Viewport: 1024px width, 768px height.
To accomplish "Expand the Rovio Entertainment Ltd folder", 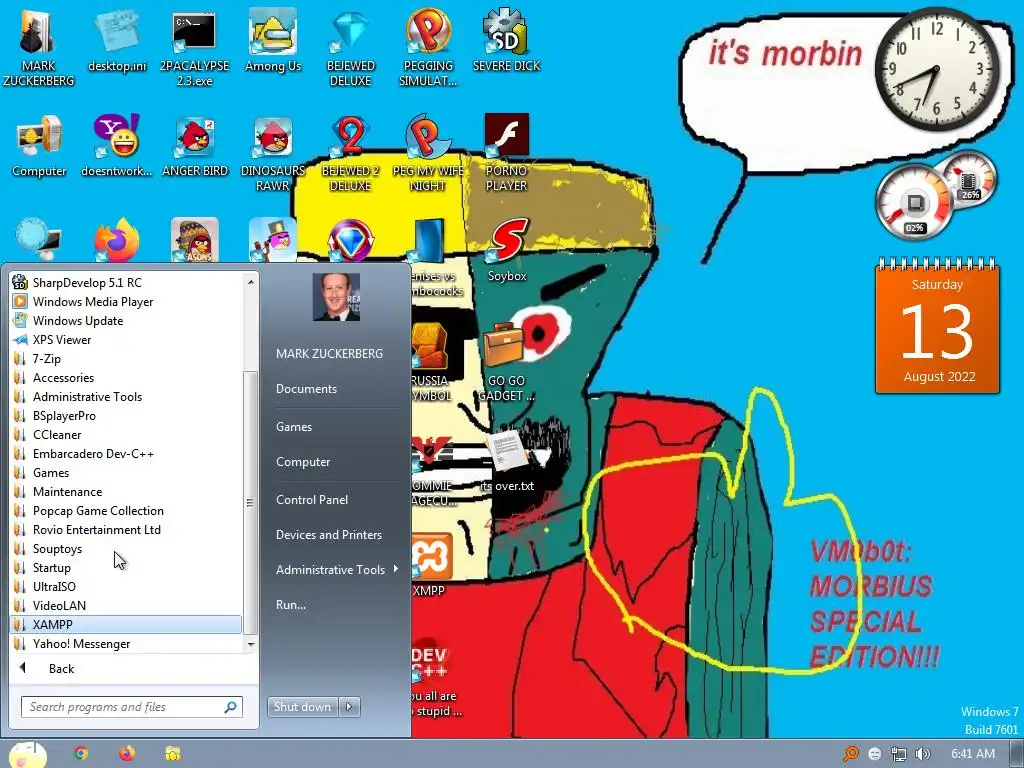I will (125, 530).
